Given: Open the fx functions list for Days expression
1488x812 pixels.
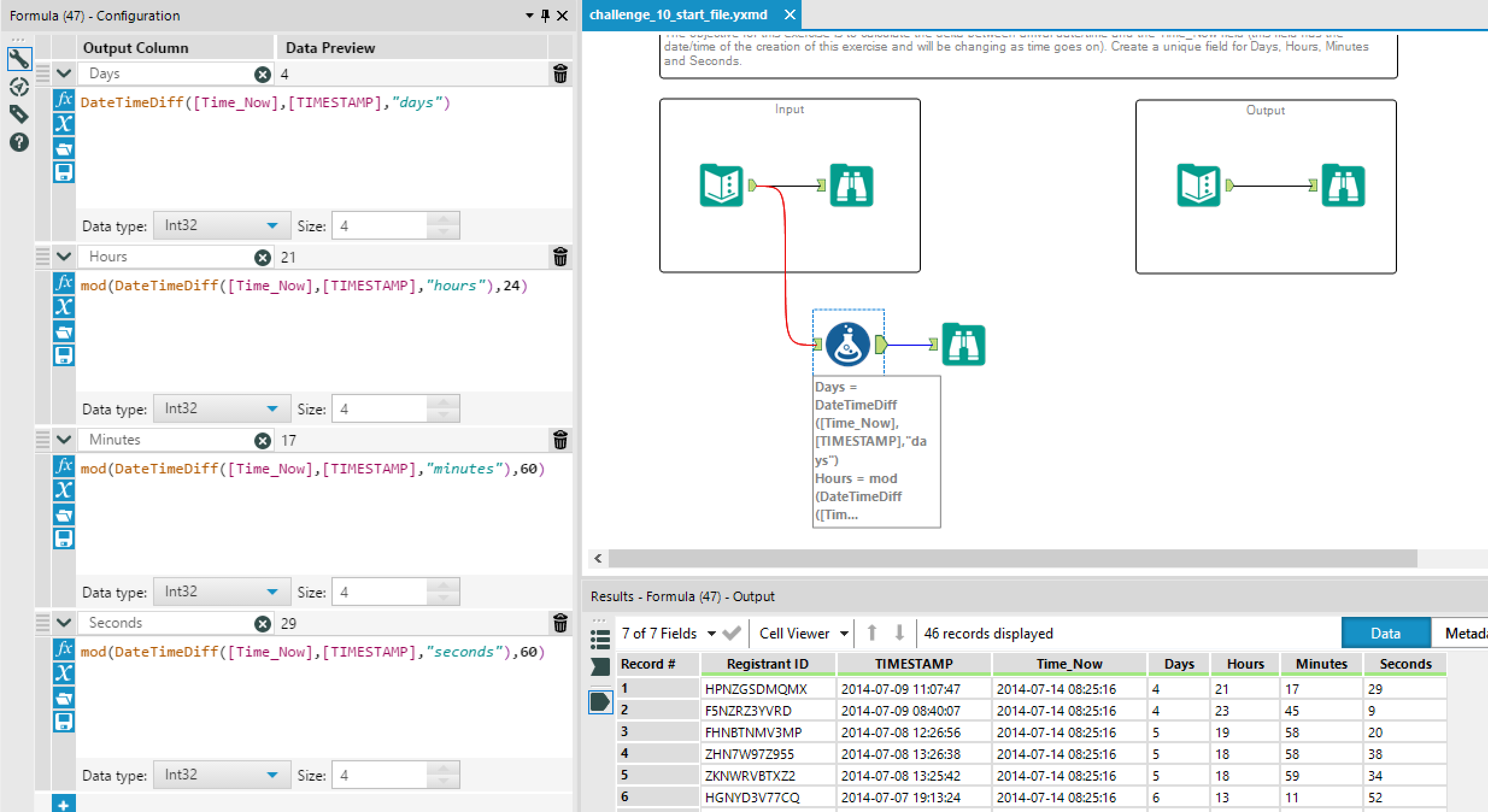Looking at the screenshot, I should pos(63,100).
